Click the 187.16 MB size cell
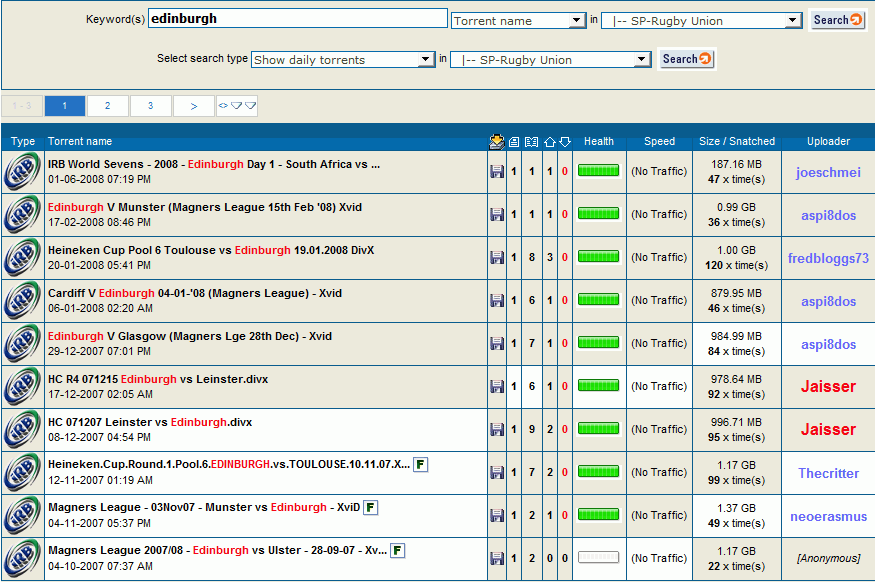The width and height of the screenshot is (875, 582). tap(736, 164)
